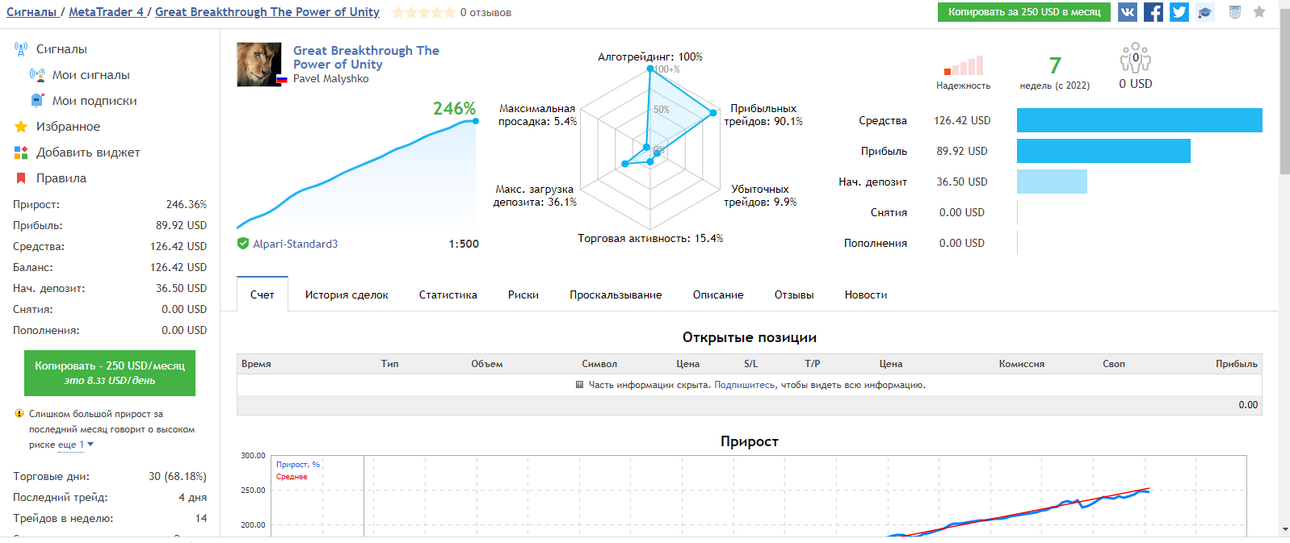The image size is (1290, 543).
Task: Click the Подпишитесь link
Action: tap(745, 384)
